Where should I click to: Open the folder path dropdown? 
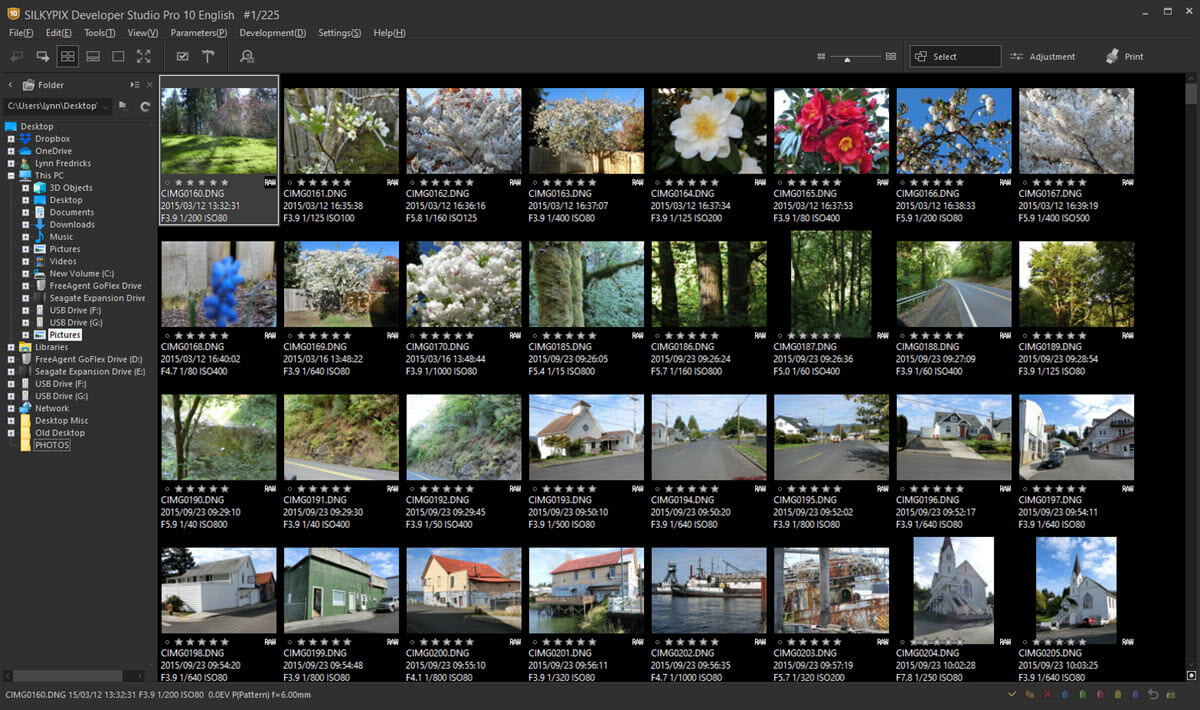pos(105,105)
